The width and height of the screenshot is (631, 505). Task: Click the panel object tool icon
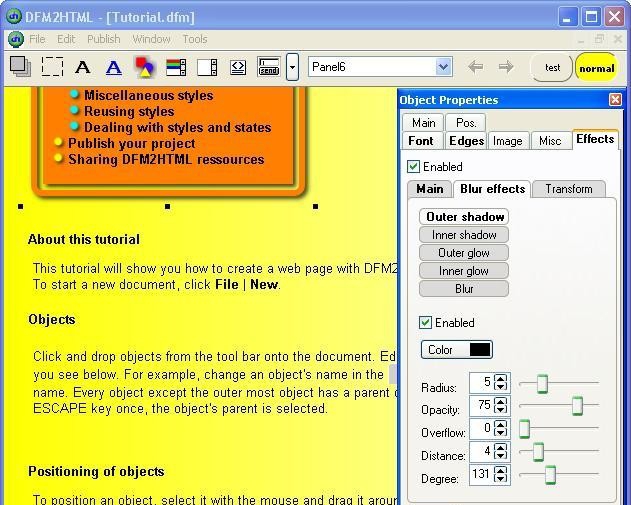tap(20, 67)
